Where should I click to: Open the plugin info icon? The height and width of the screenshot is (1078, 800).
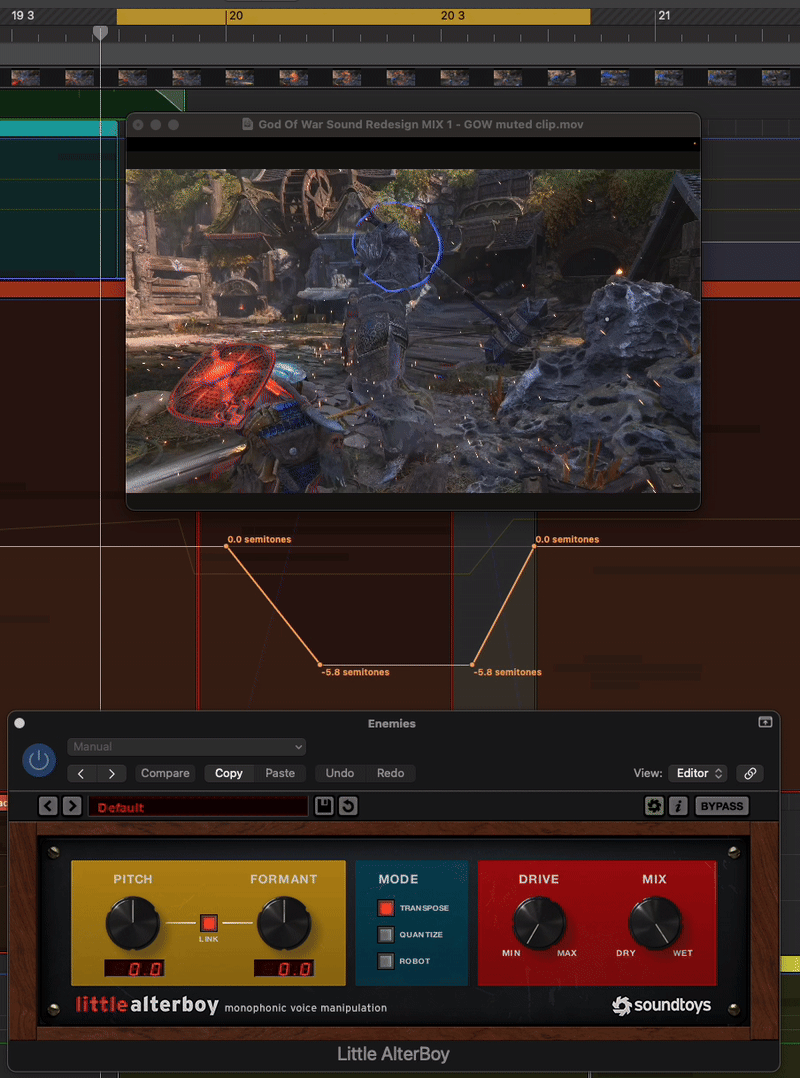pos(678,806)
